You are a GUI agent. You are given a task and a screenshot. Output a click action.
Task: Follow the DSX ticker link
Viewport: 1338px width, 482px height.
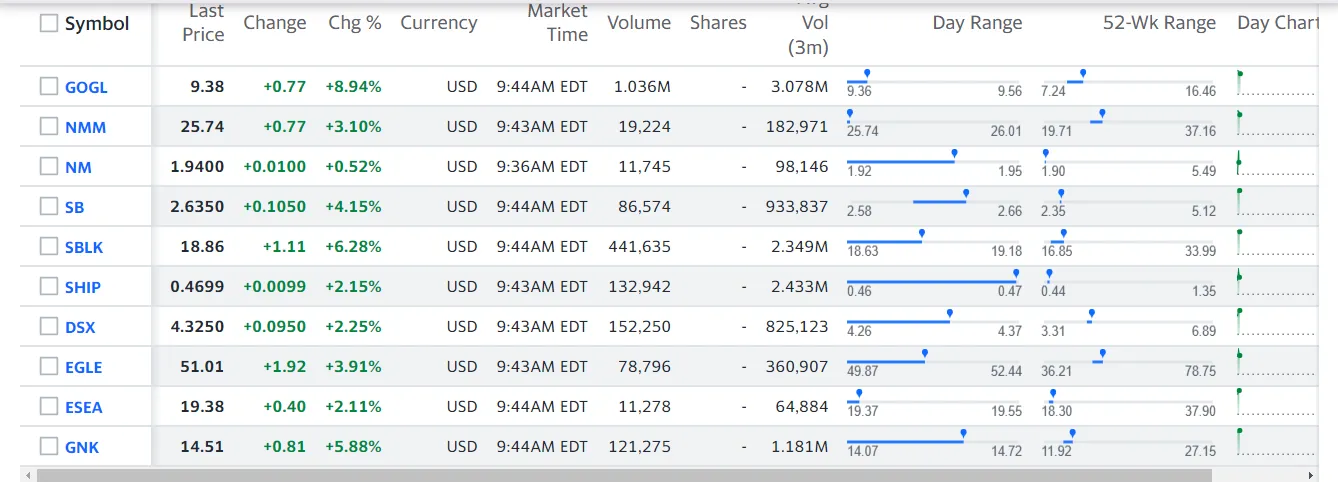[x=80, y=327]
